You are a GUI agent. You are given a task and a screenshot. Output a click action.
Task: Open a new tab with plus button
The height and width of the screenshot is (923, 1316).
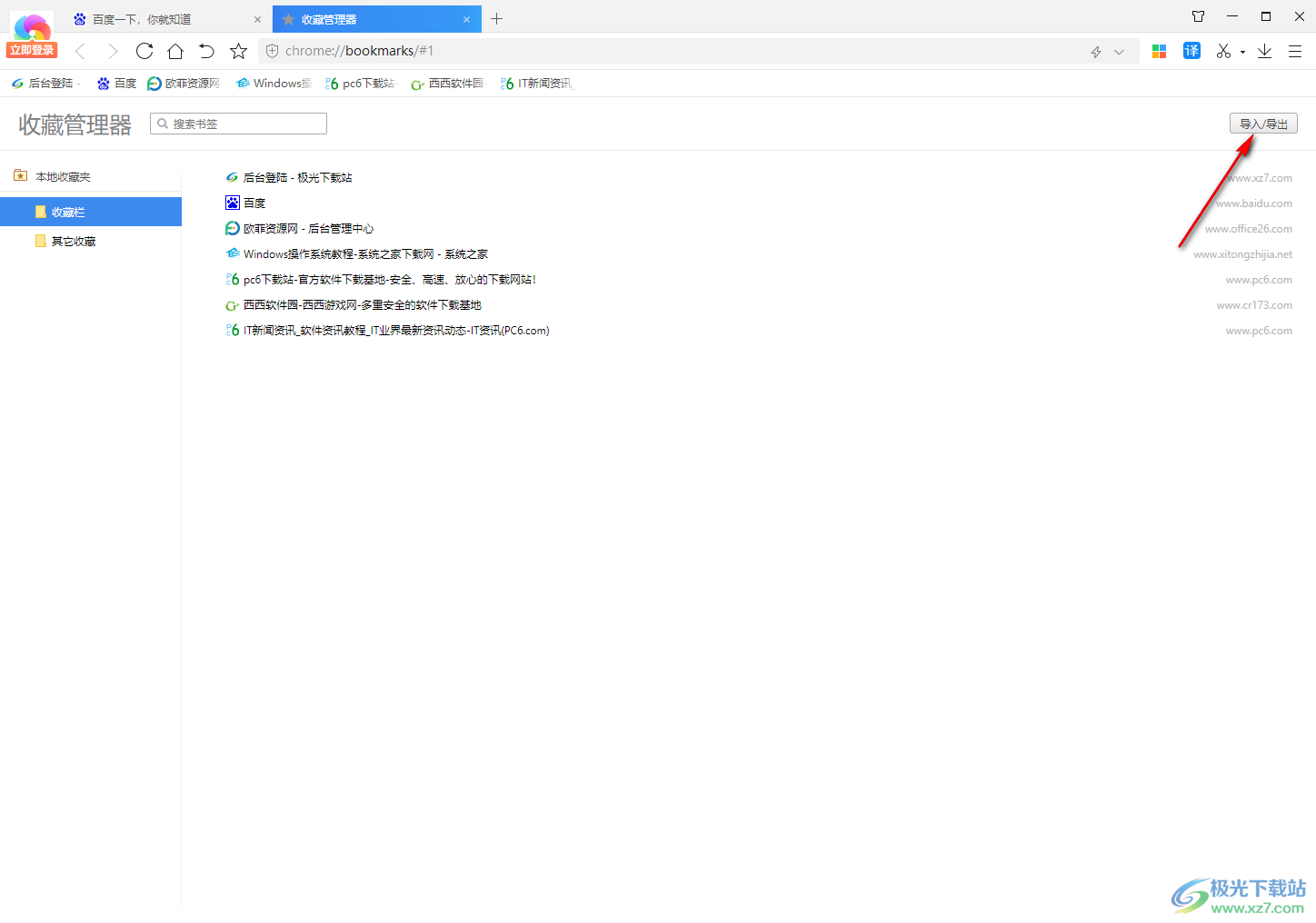coord(496,19)
